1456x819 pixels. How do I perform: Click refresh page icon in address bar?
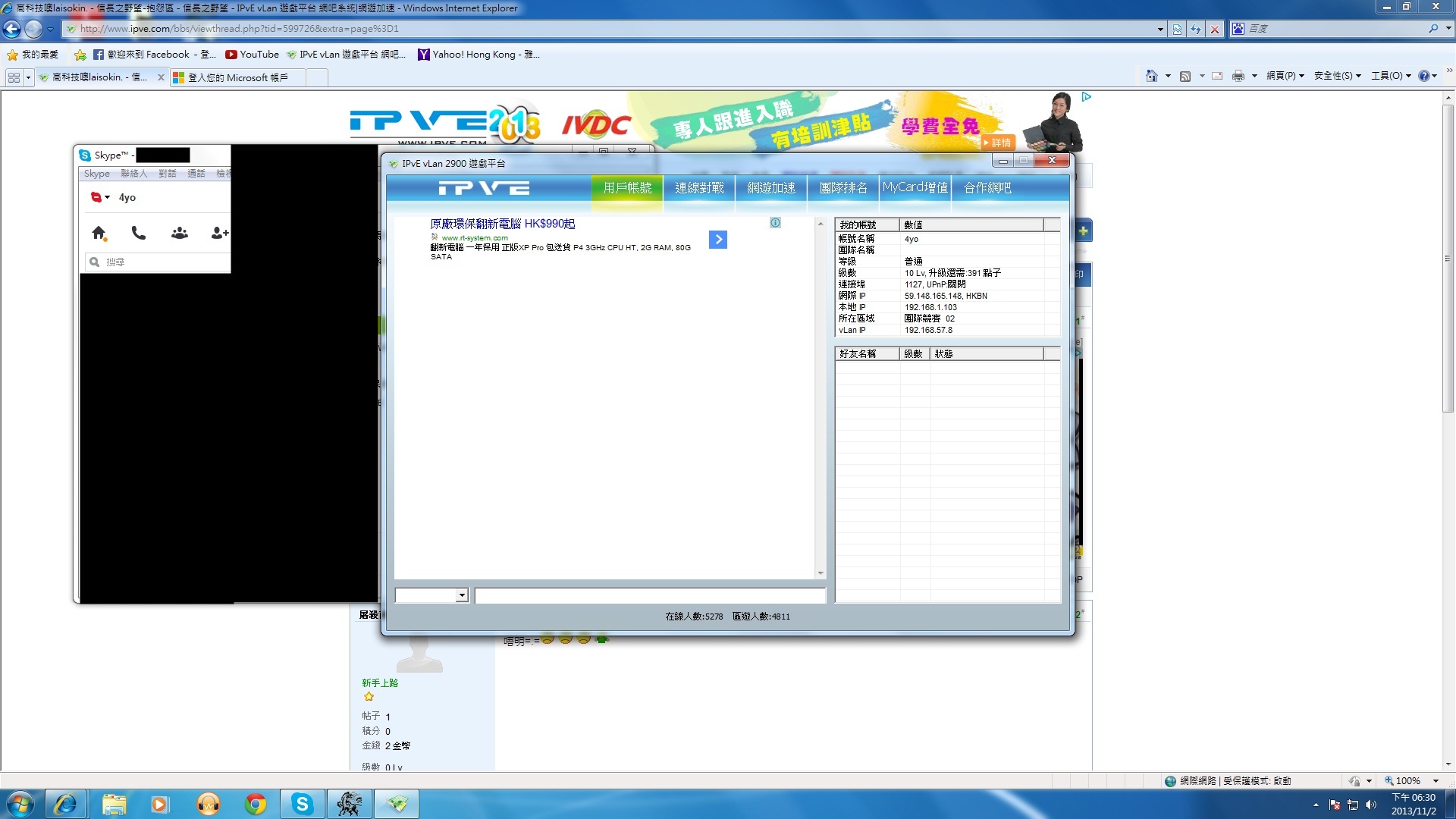[x=1196, y=29]
